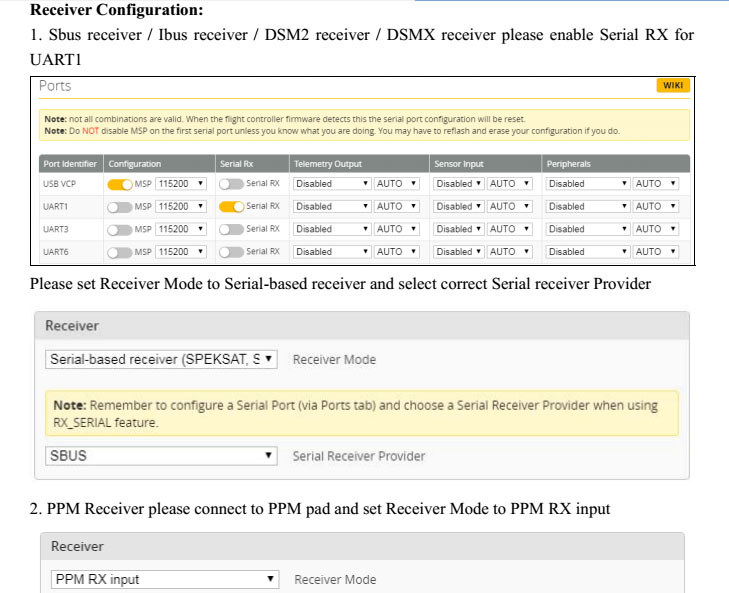Image resolution: width=729 pixels, height=593 pixels.
Task: Disable Serial RX toggle for UART1
Action: click(x=232, y=207)
